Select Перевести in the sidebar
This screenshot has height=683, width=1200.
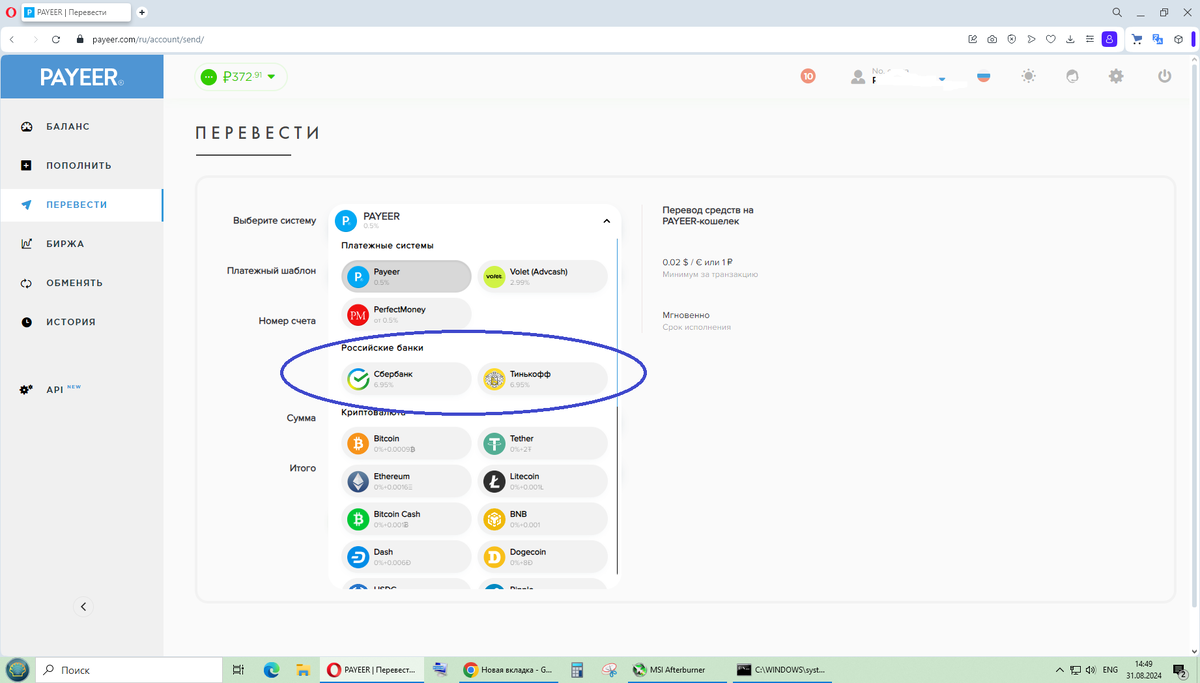82,205
